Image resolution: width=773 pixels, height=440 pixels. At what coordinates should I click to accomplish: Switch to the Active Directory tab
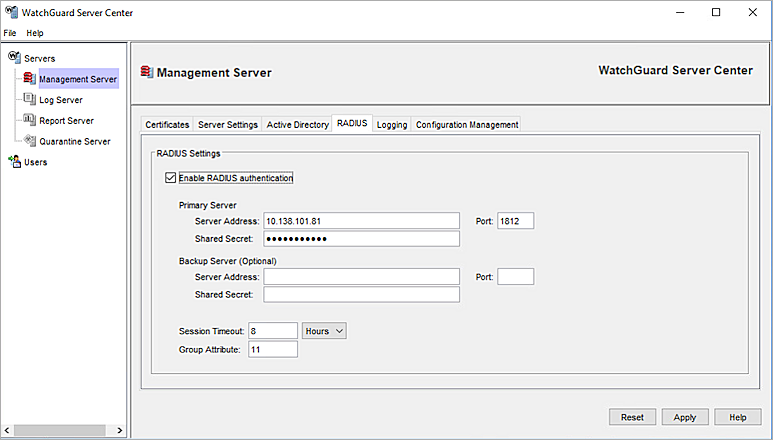298,125
